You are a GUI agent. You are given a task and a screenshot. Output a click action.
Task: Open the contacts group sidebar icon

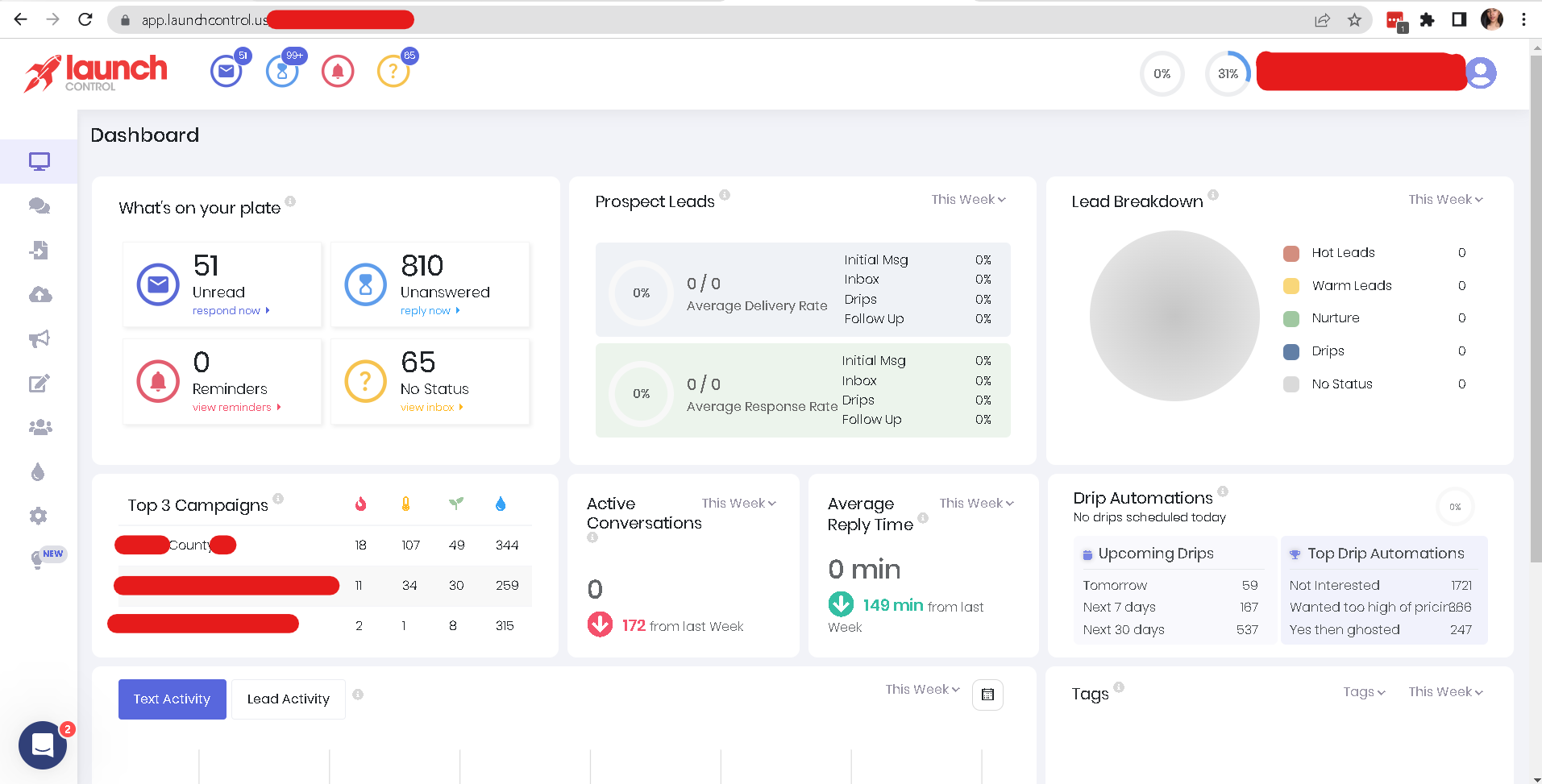[39, 427]
